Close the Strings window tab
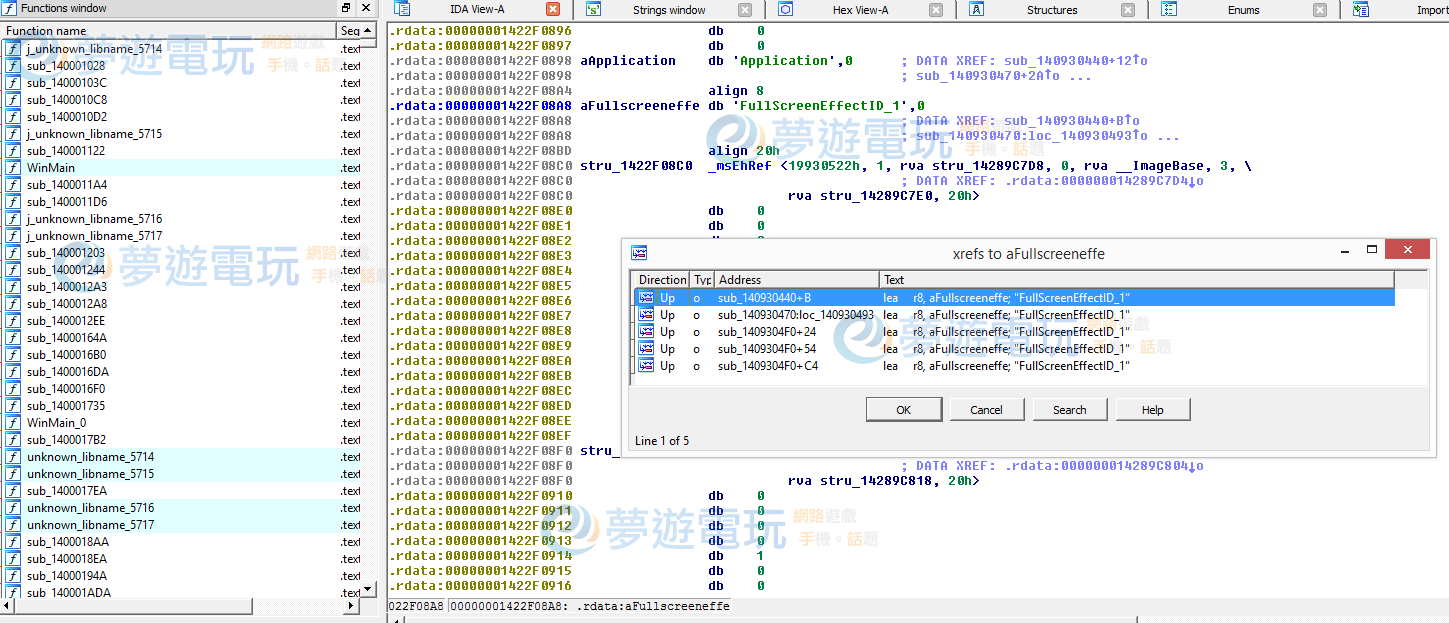 click(x=744, y=10)
